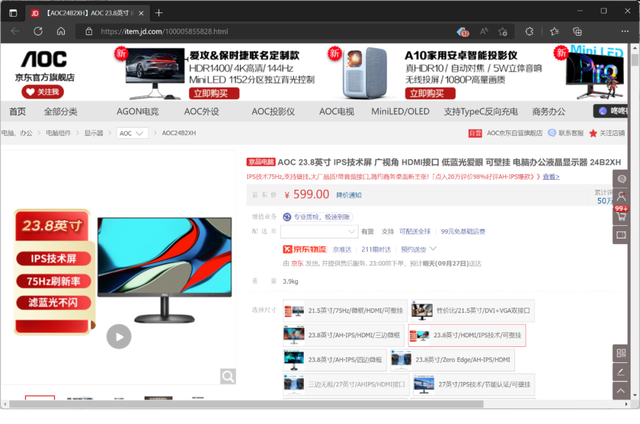Open 全部分类 navigation item
The height and width of the screenshot is (424, 640).
(x=60, y=111)
